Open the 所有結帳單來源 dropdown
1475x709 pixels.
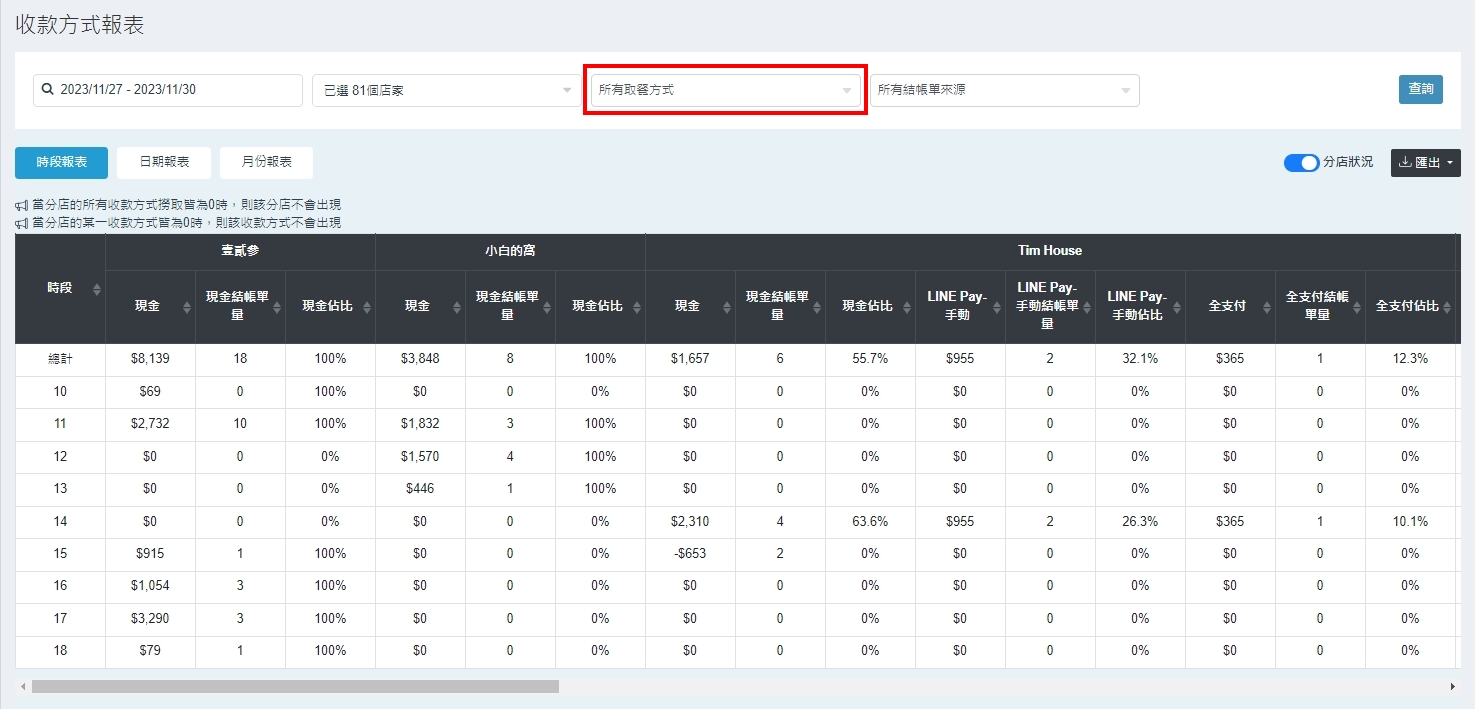(x=1004, y=90)
